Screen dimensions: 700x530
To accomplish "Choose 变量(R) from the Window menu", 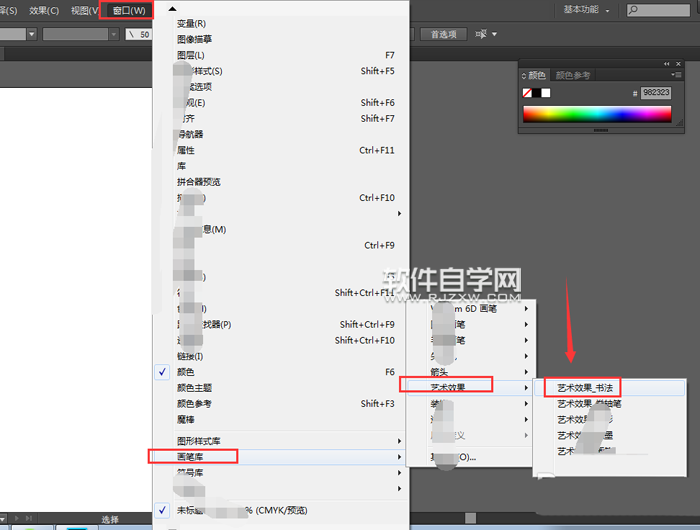I will point(280,24).
